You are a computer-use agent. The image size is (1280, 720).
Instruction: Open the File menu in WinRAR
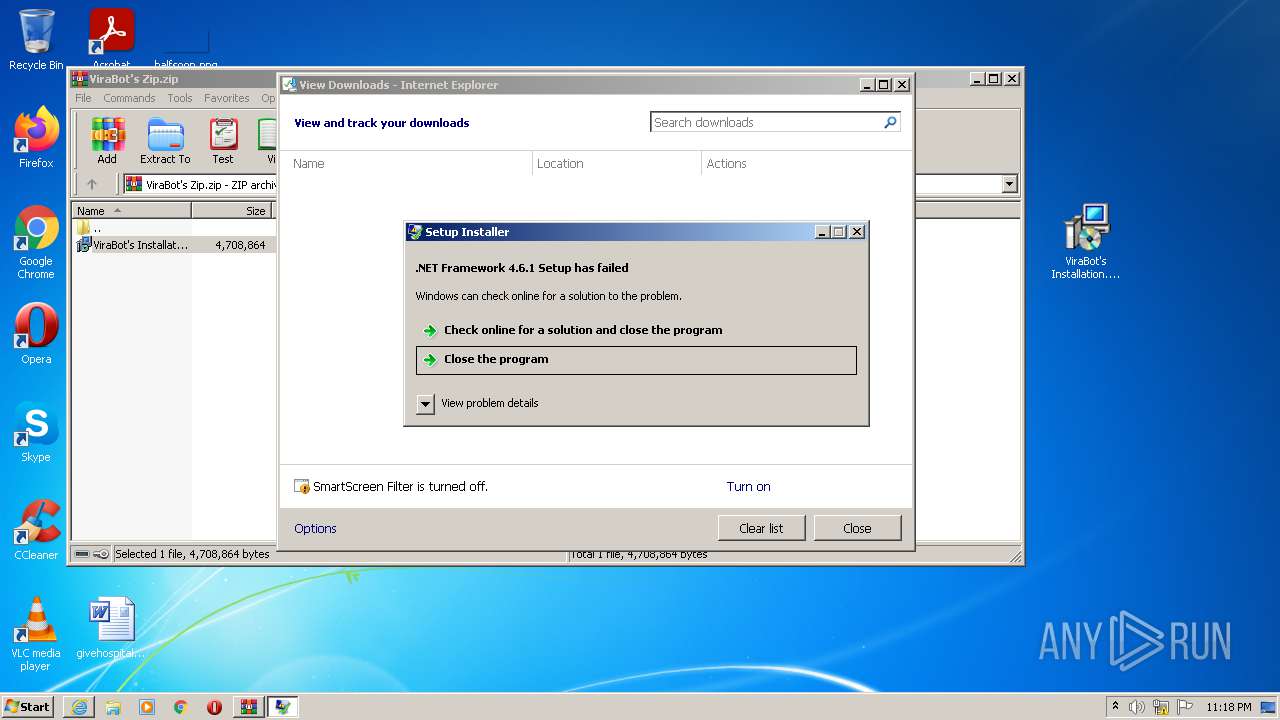tap(83, 98)
